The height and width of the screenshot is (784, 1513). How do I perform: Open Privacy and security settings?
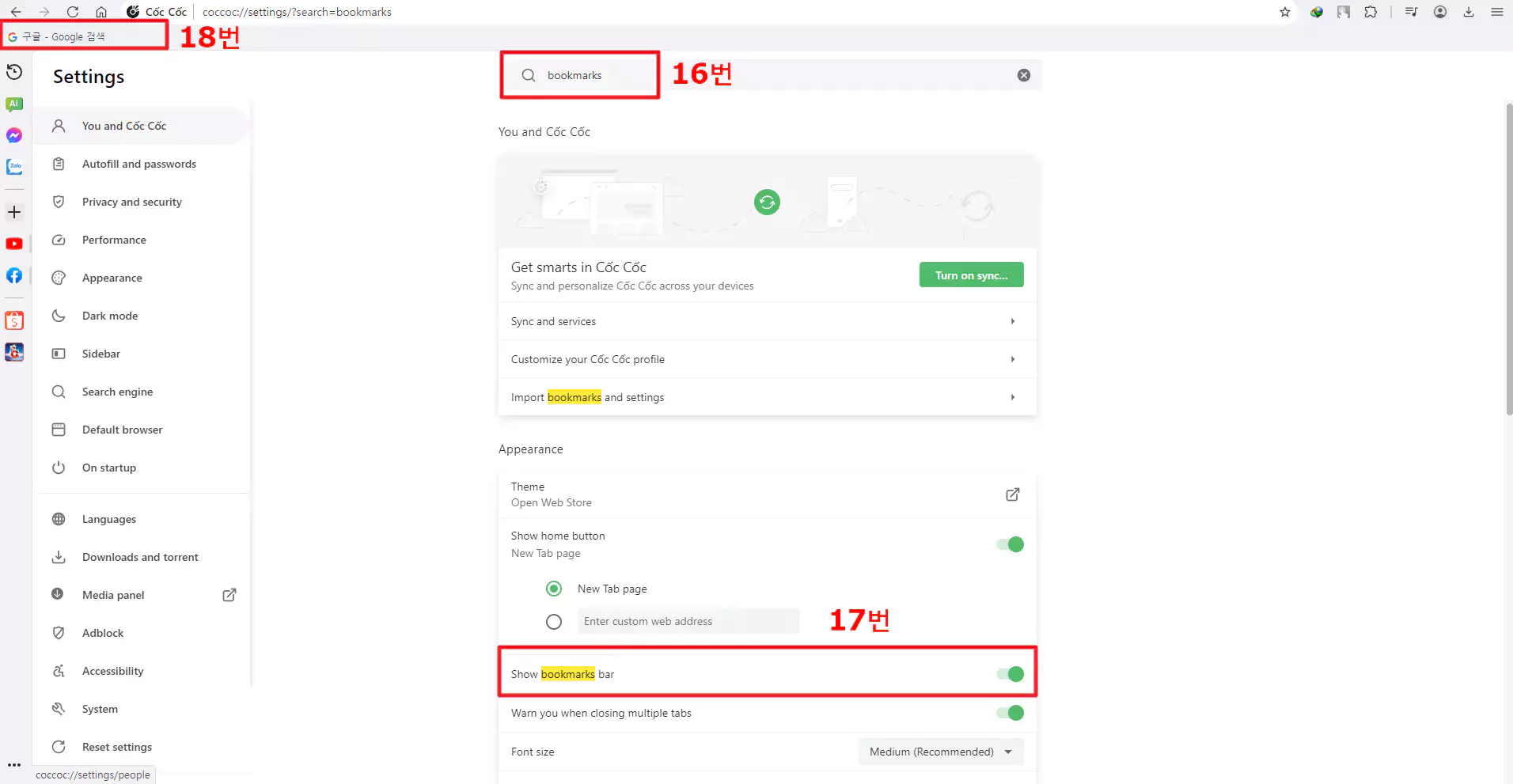(142, 202)
